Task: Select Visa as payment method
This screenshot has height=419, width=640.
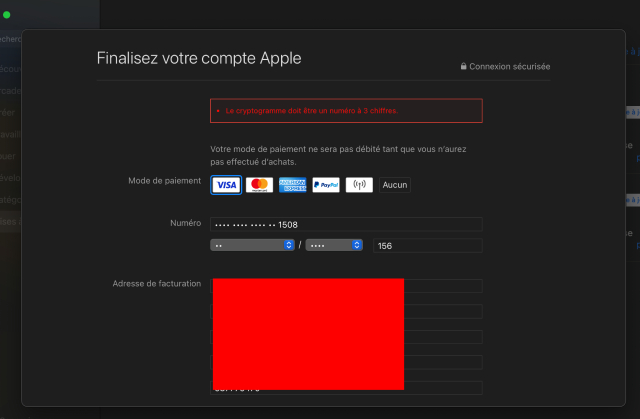Action: tap(226, 185)
